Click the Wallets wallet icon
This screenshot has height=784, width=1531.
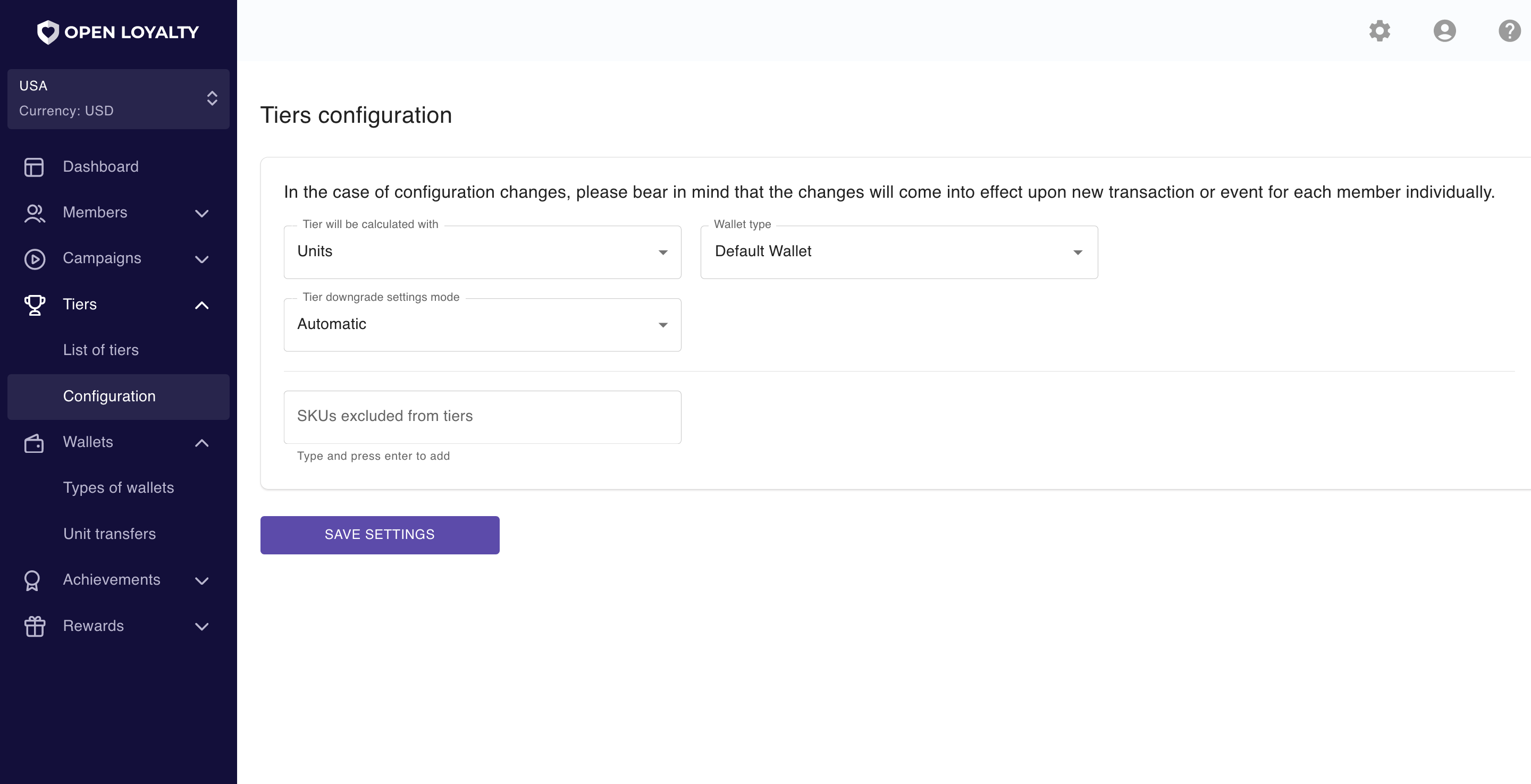click(x=34, y=443)
